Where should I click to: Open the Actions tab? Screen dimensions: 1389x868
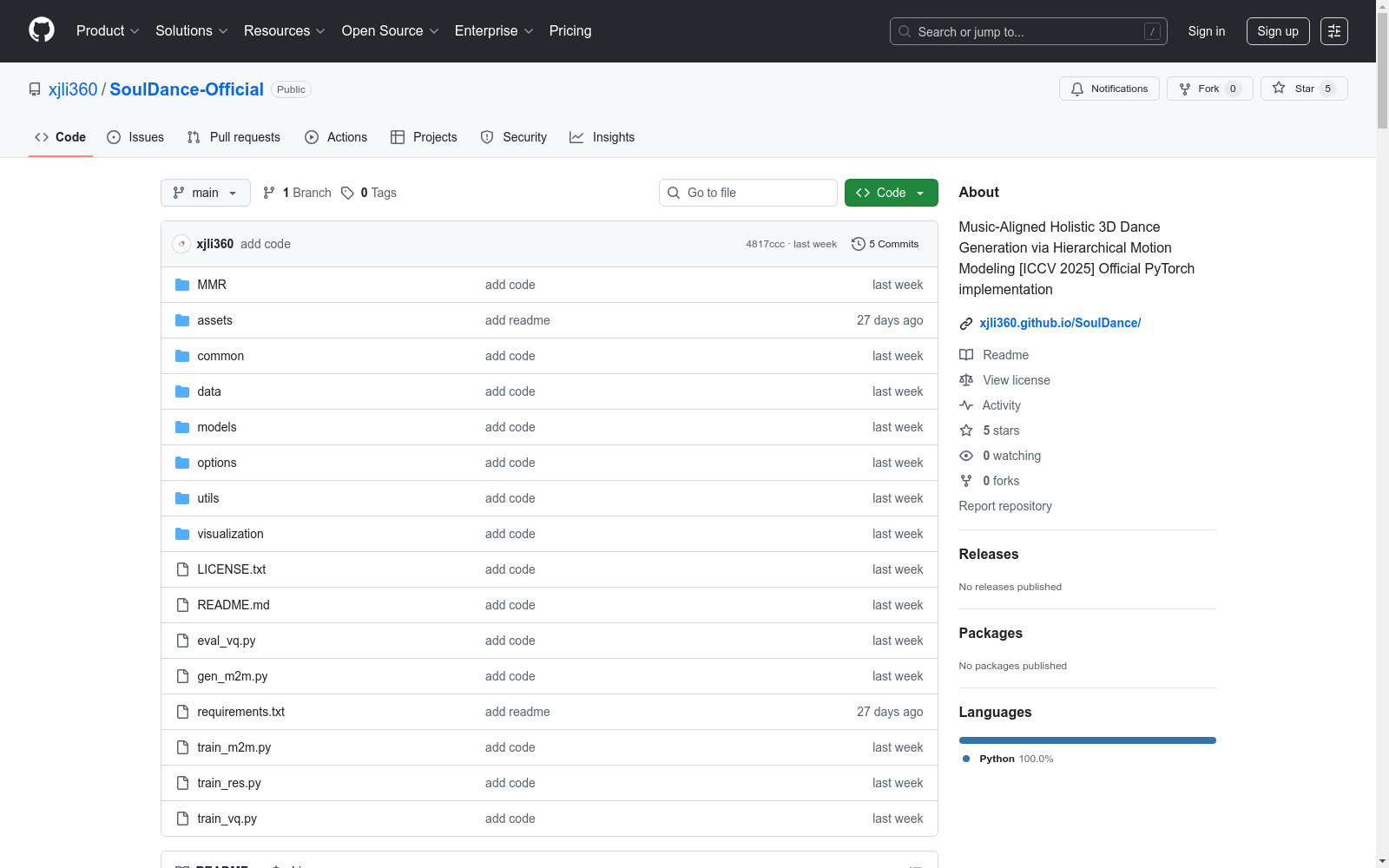[x=336, y=137]
